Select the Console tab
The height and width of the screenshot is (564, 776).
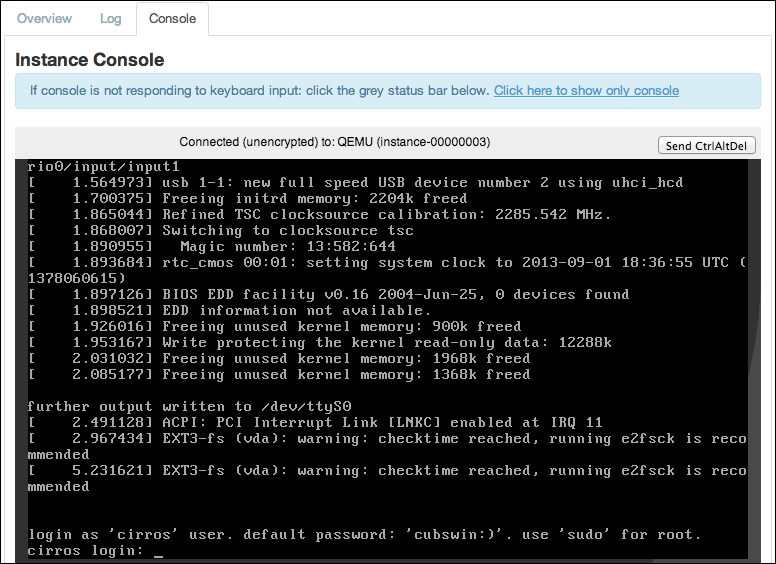tap(172, 18)
